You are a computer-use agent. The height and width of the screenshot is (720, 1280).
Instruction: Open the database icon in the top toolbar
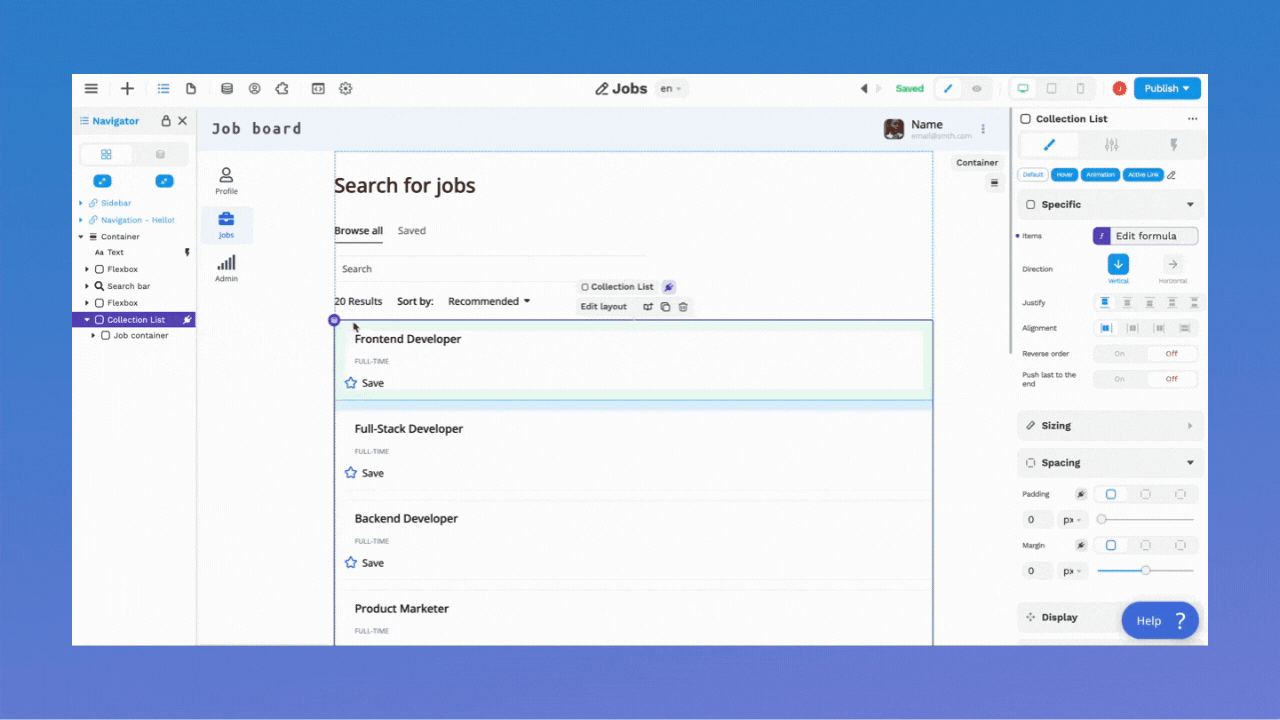[x=227, y=88]
